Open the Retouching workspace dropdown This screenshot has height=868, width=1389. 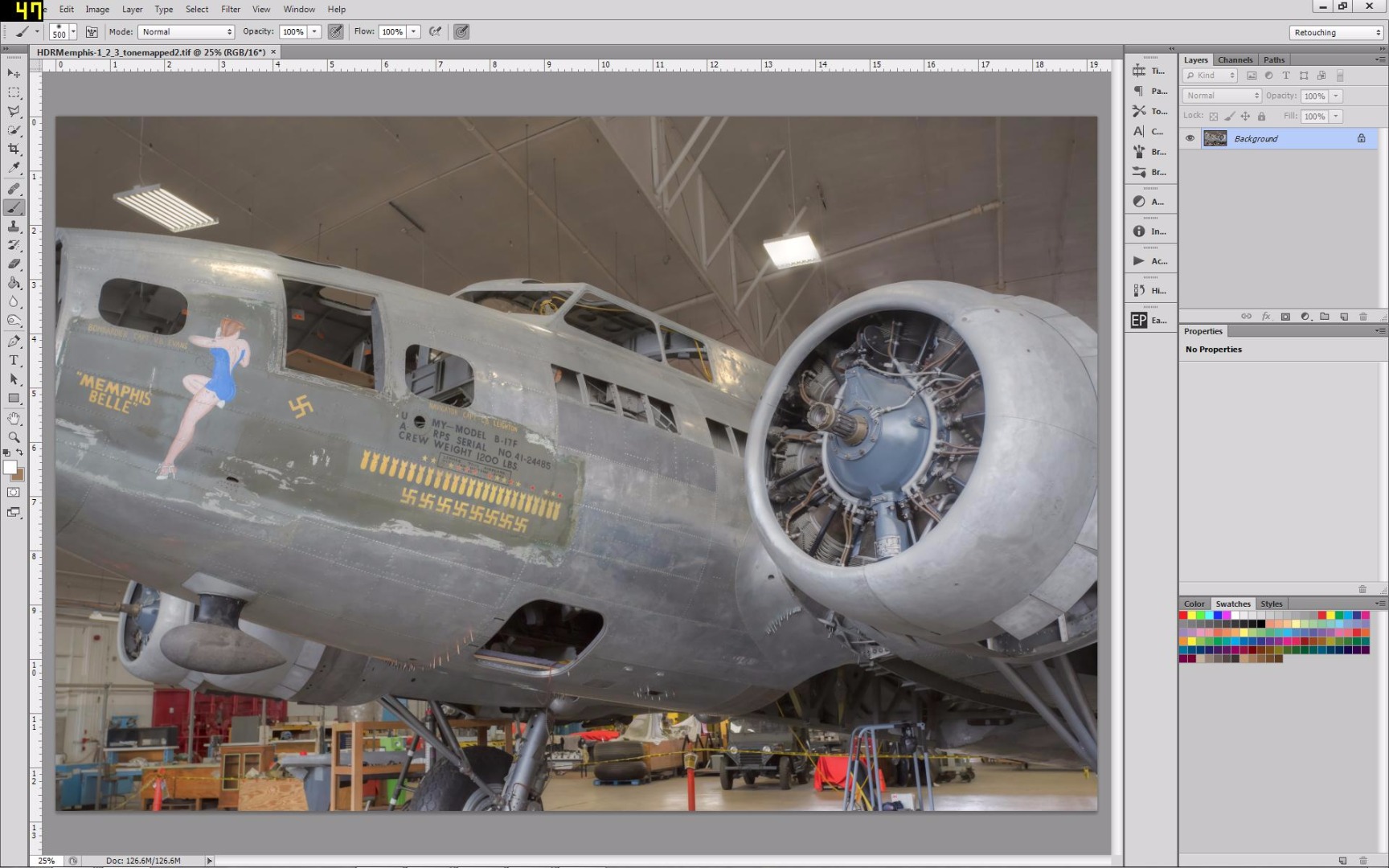pyautogui.click(x=1336, y=32)
